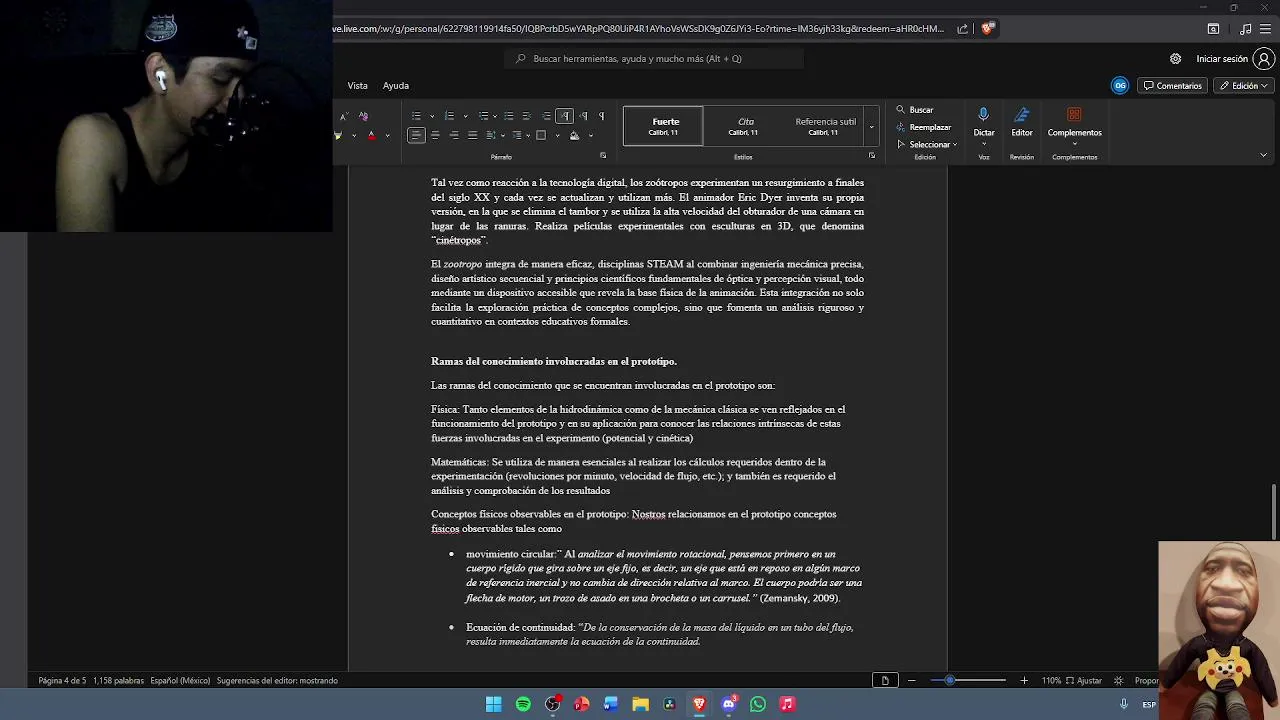Click Buscar in Edición group
The image size is (1280, 720).
coord(915,110)
